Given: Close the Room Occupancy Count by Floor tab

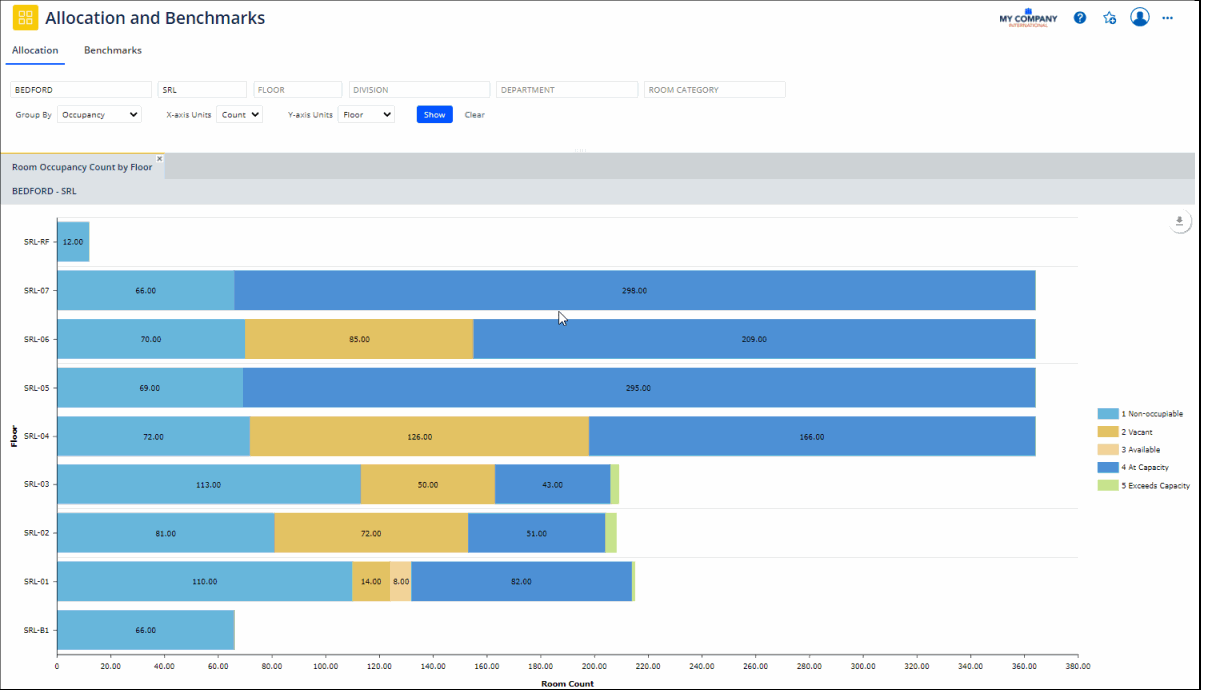Looking at the screenshot, I should (159, 157).
